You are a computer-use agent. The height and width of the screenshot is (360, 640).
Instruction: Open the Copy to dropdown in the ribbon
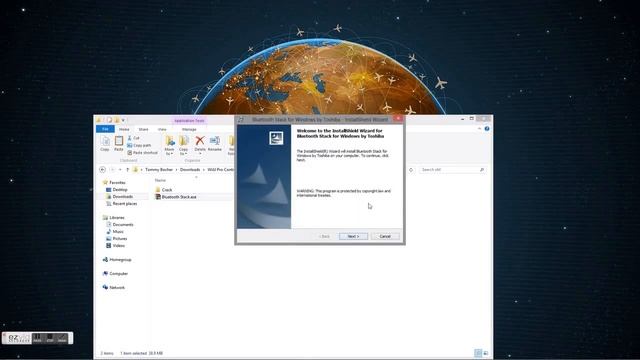tap(184, 146)
